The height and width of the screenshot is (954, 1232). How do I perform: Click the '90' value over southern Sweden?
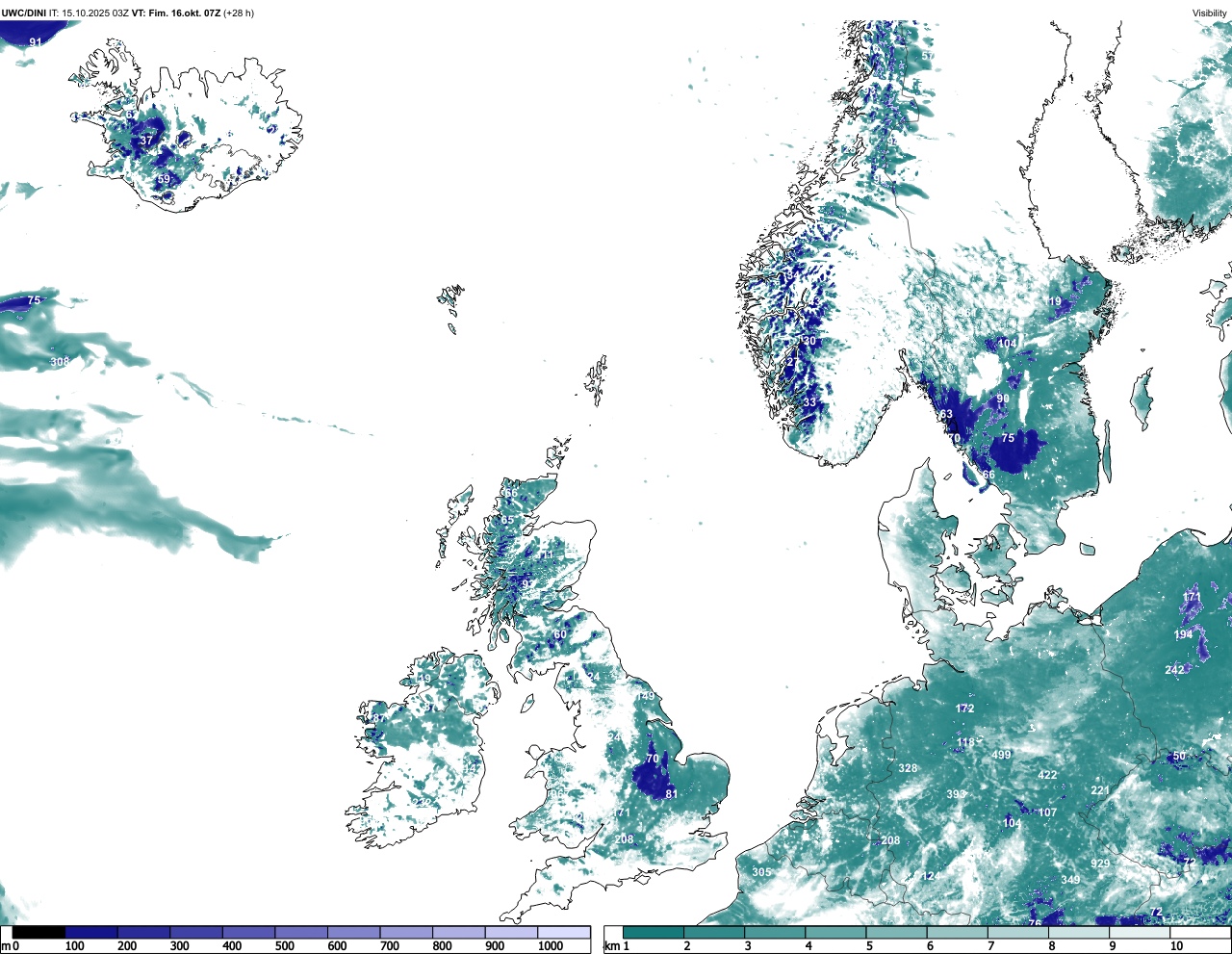point(1003,399)
